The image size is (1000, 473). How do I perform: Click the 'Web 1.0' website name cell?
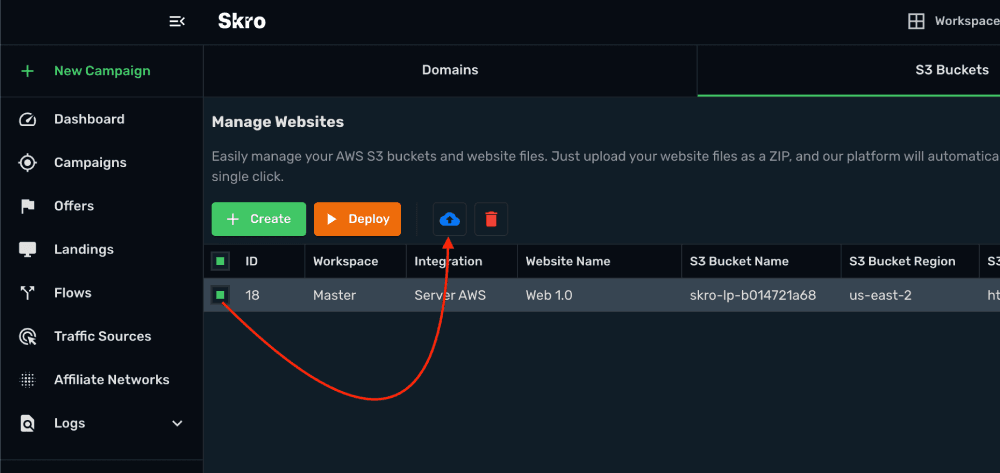(x=549, y=295)
